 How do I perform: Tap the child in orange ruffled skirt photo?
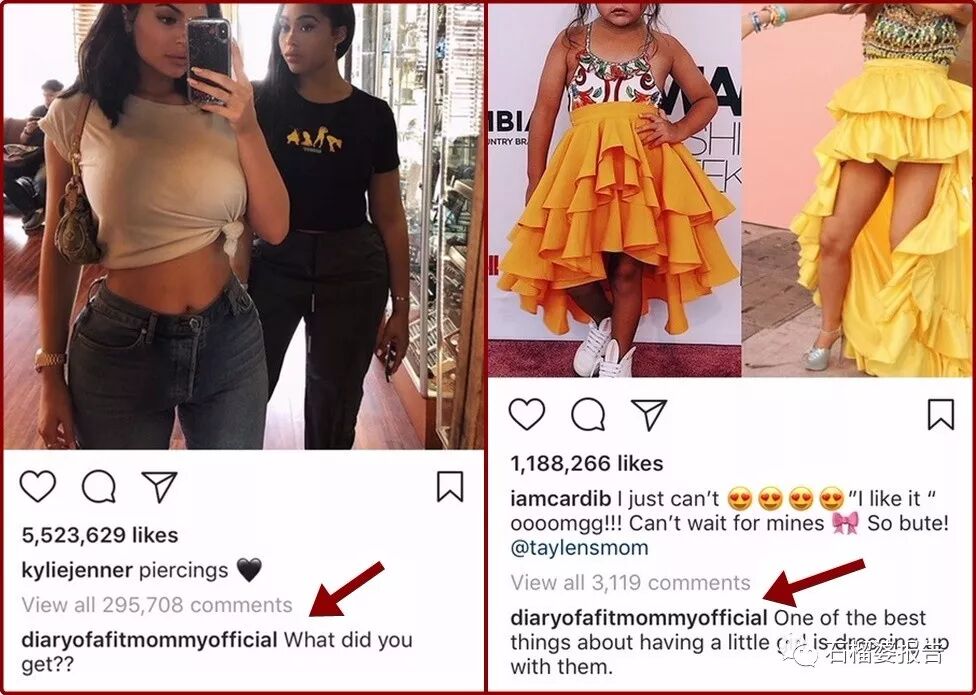pyautogui.click(x=614, y=190)
